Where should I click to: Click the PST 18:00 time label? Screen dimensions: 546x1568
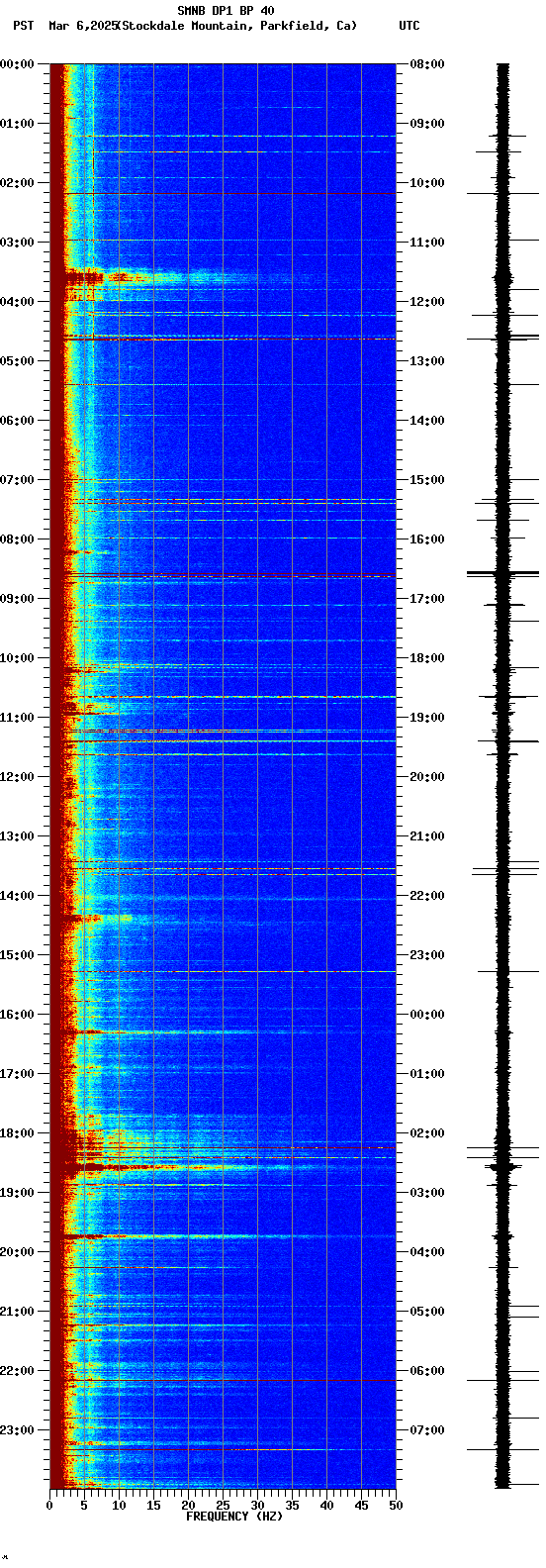pyautogui.click(x=17, y=1133)
